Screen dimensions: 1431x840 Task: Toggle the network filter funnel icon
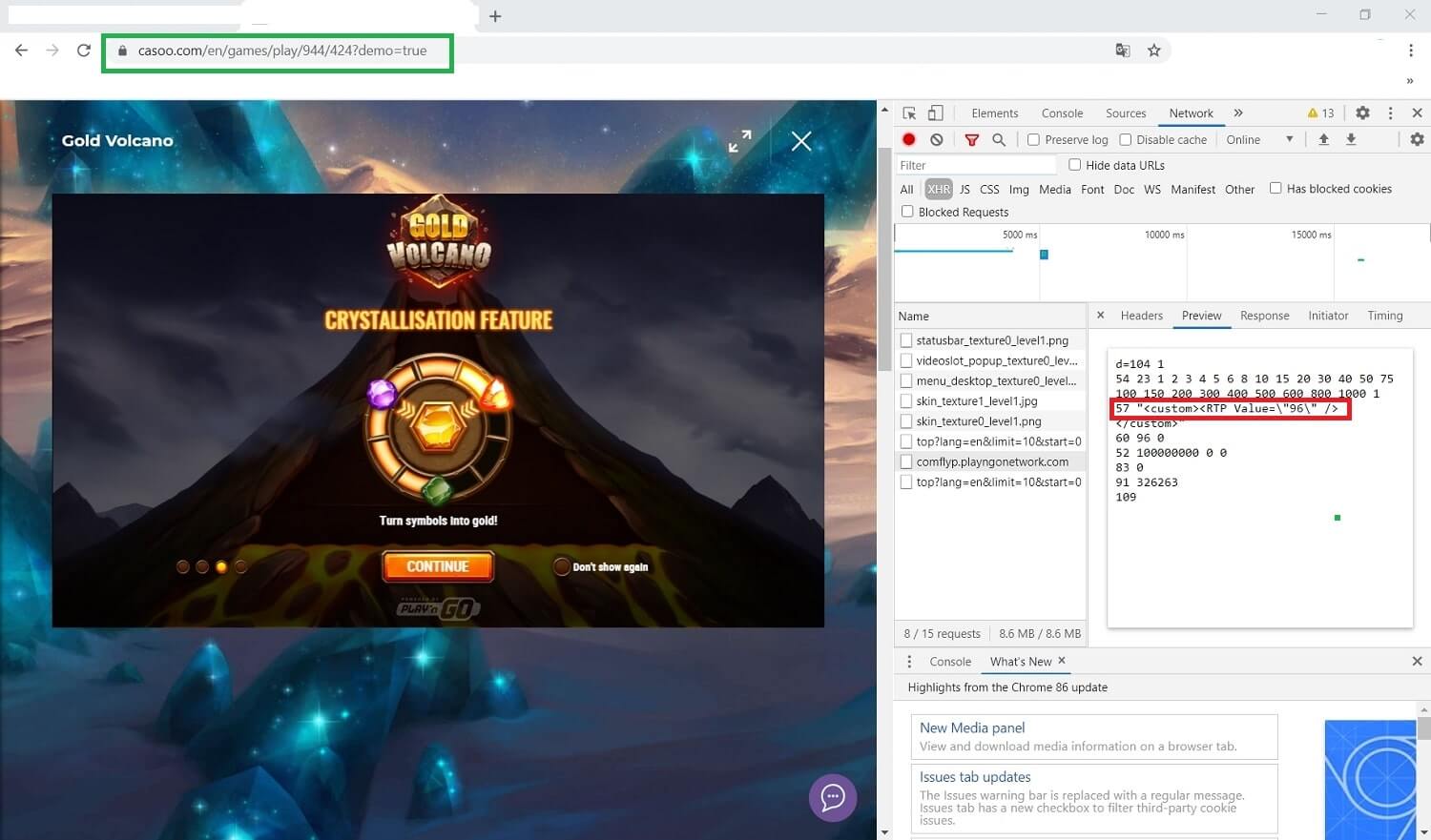[x=971, y=139]
